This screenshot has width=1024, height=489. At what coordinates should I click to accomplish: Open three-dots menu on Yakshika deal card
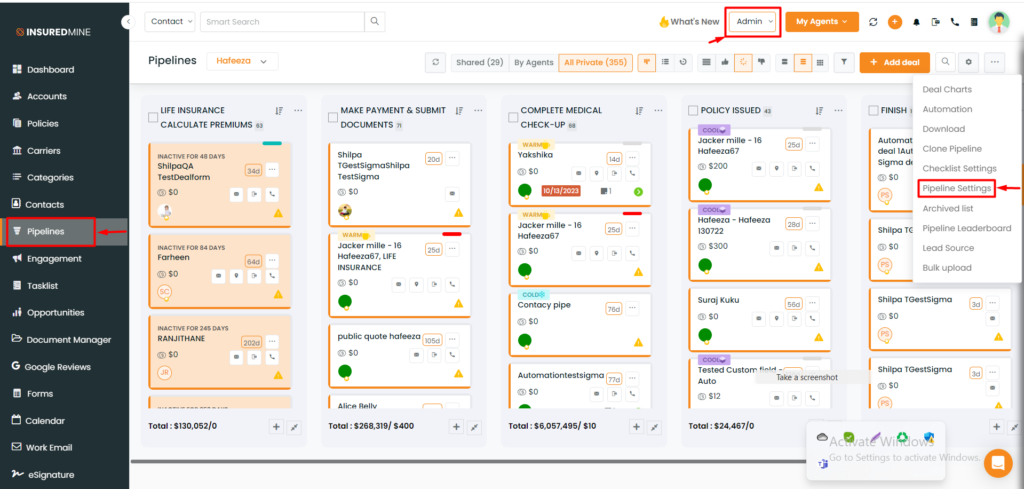[632, 159]
